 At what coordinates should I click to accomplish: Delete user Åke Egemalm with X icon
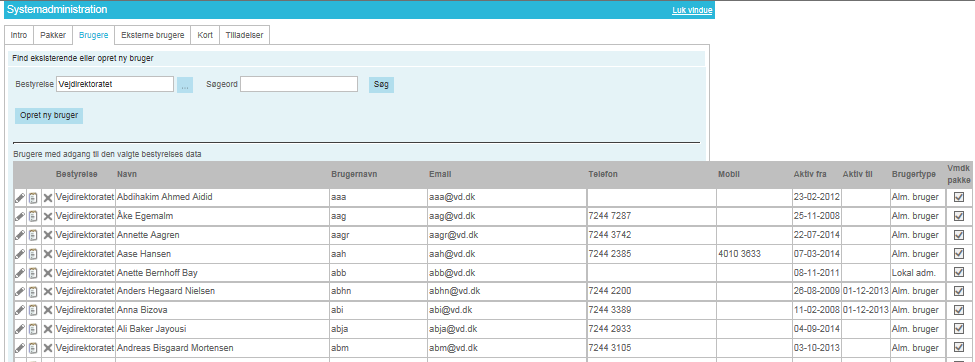[48, 216]
